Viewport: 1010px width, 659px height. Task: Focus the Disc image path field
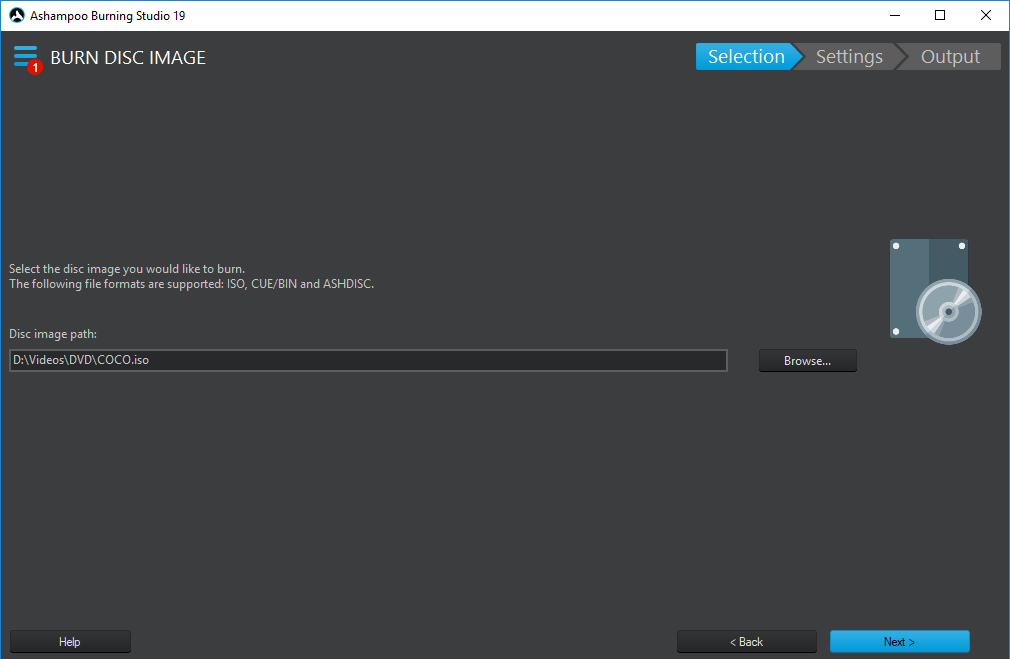tap(368, 360)
